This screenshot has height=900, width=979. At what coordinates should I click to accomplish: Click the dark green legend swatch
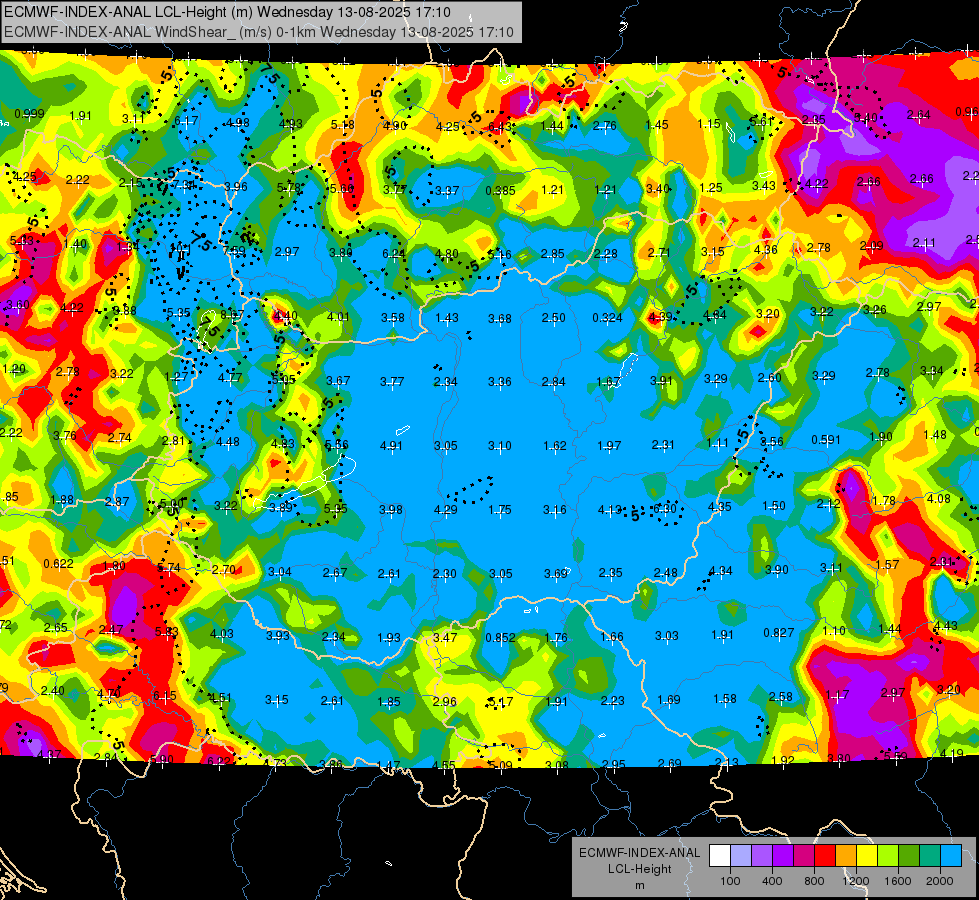click(x=908, y=856)
